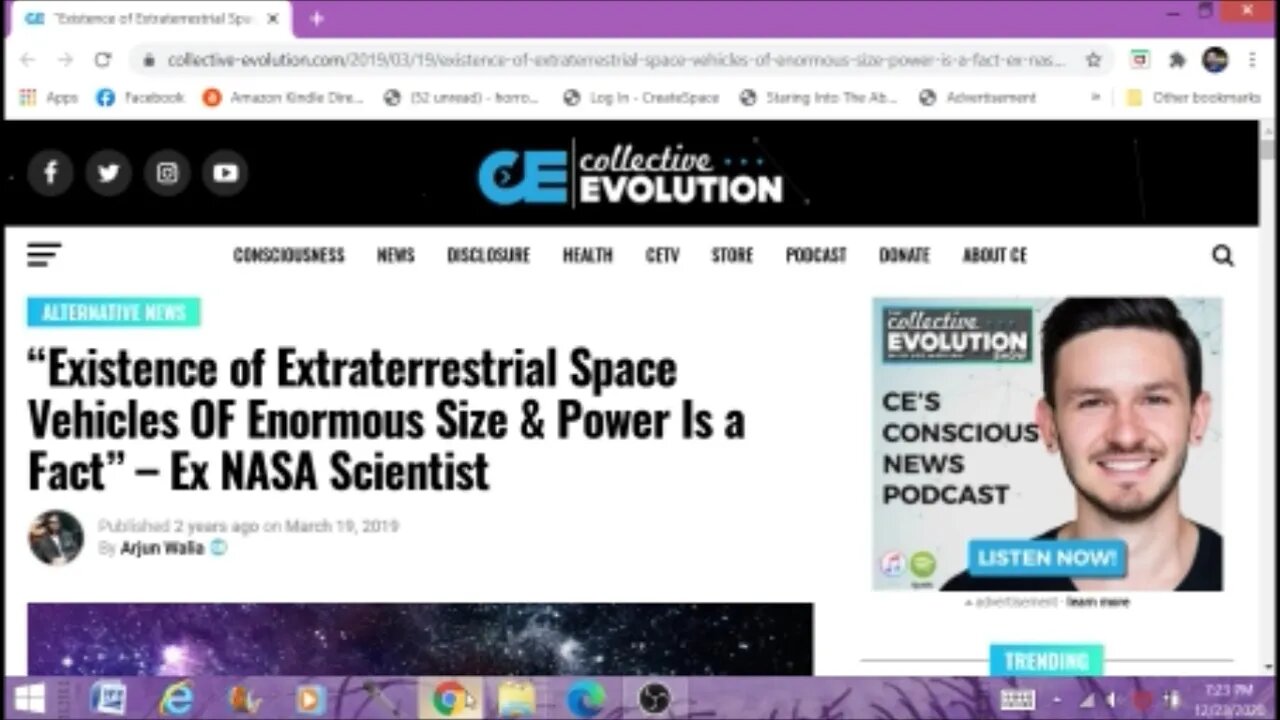Open Collective Evolution Twitter icon
The width and height of the screenshot is (1280, 720).
click(108, 173)
